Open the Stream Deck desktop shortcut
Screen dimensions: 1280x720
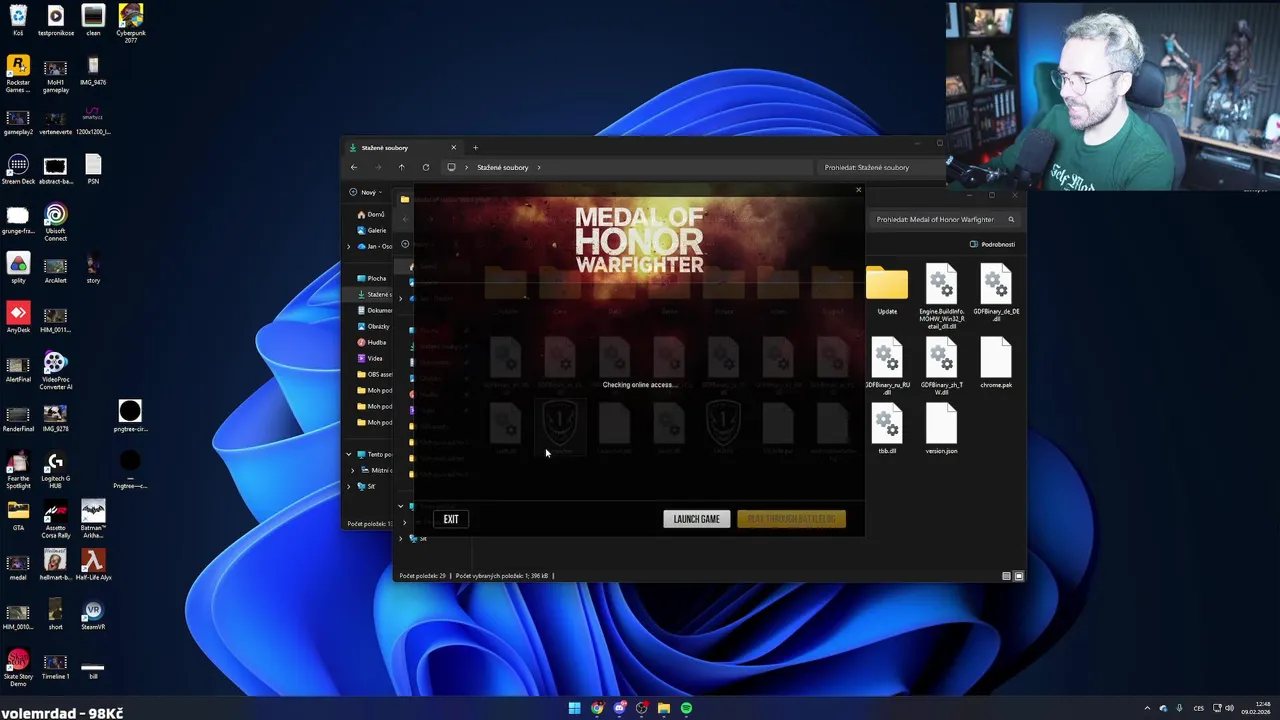click(18, 169)
